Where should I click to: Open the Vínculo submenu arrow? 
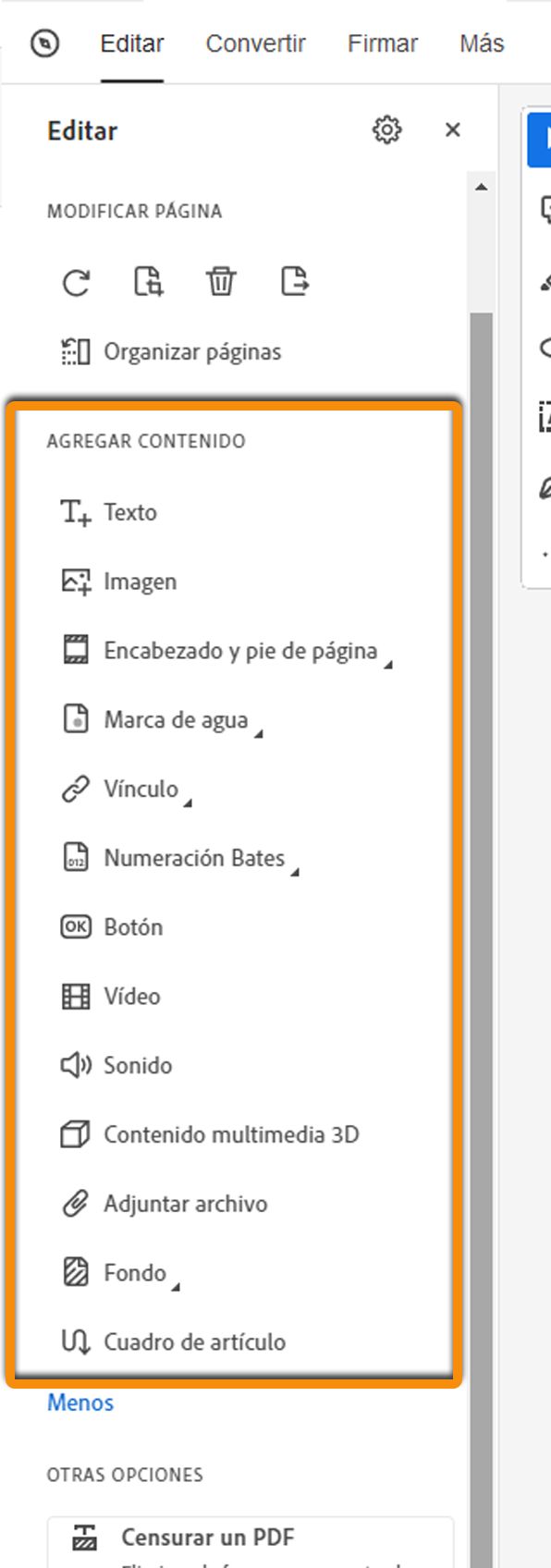188,801
